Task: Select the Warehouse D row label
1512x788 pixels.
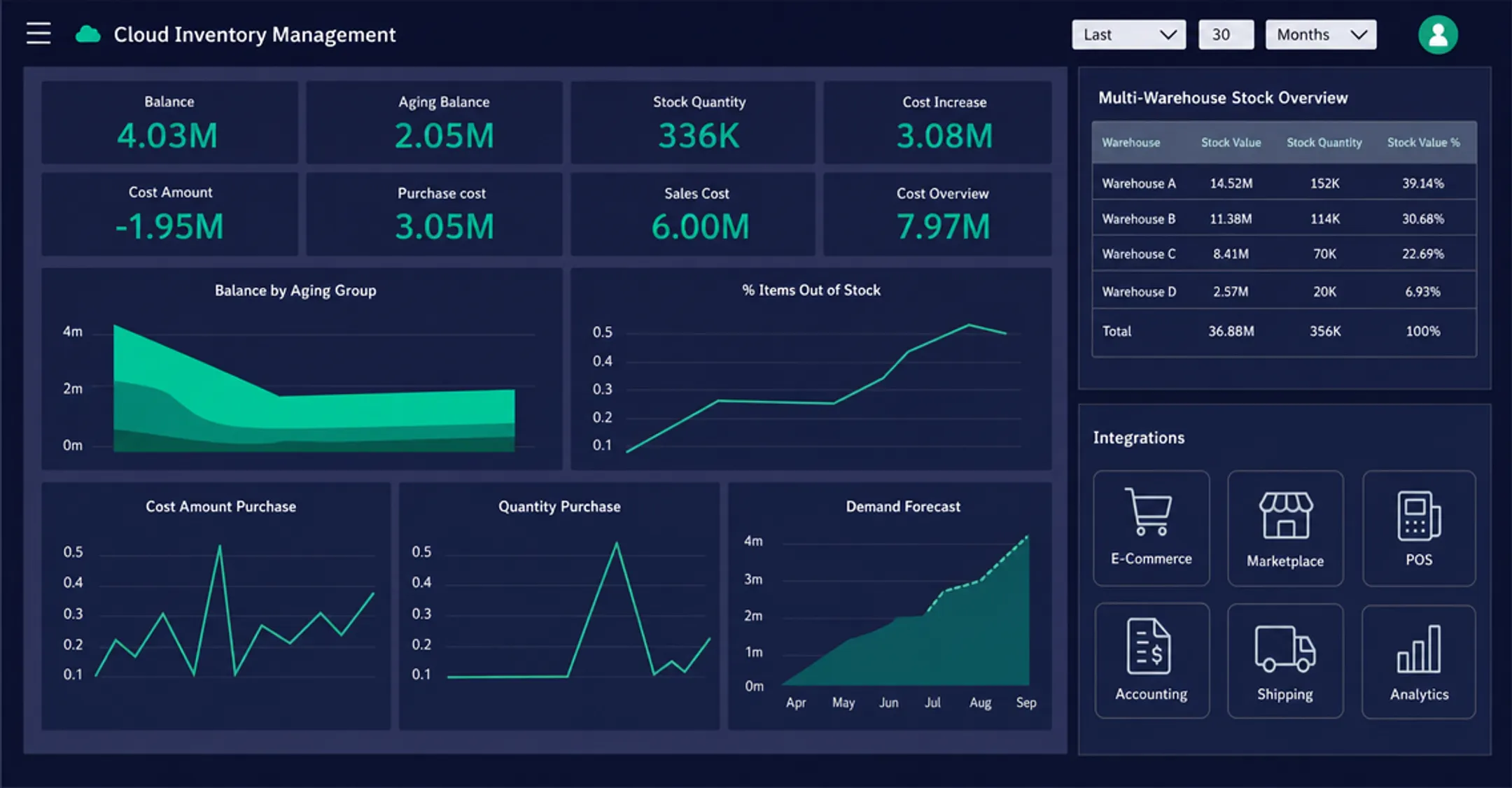Action: tap(1139, 292)
